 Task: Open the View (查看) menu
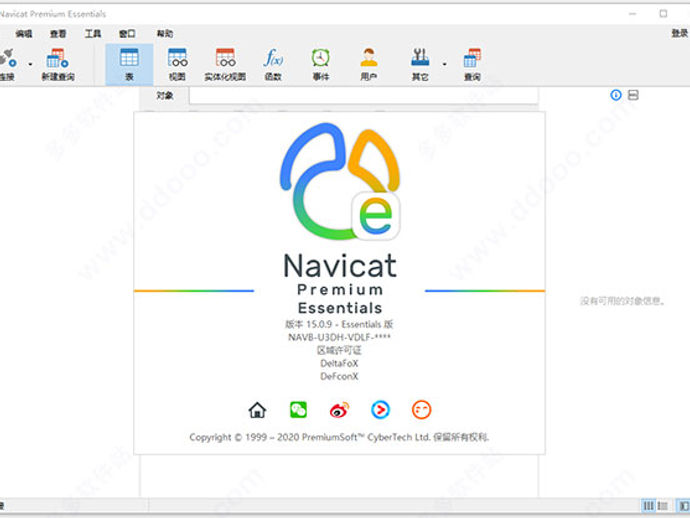click(58, 33)
